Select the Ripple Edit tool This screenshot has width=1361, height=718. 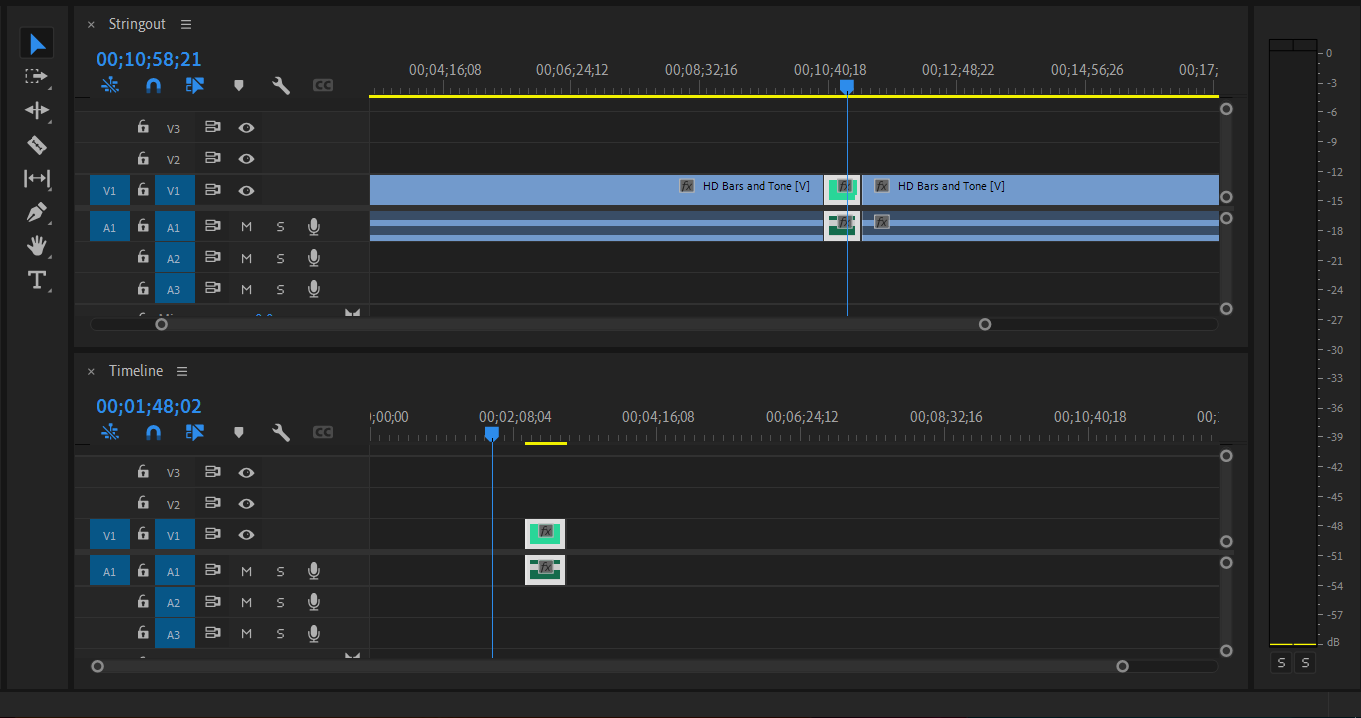coord(37,110)
